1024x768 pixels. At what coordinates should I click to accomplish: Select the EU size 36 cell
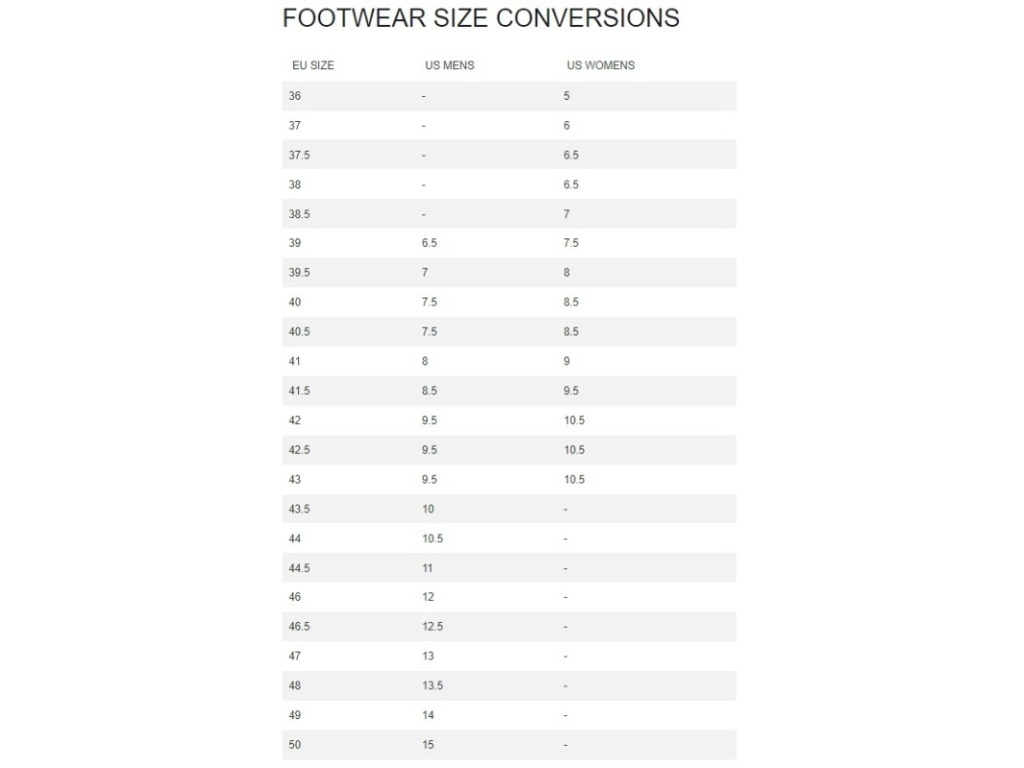pyautogui.click(x=295, y=96)
